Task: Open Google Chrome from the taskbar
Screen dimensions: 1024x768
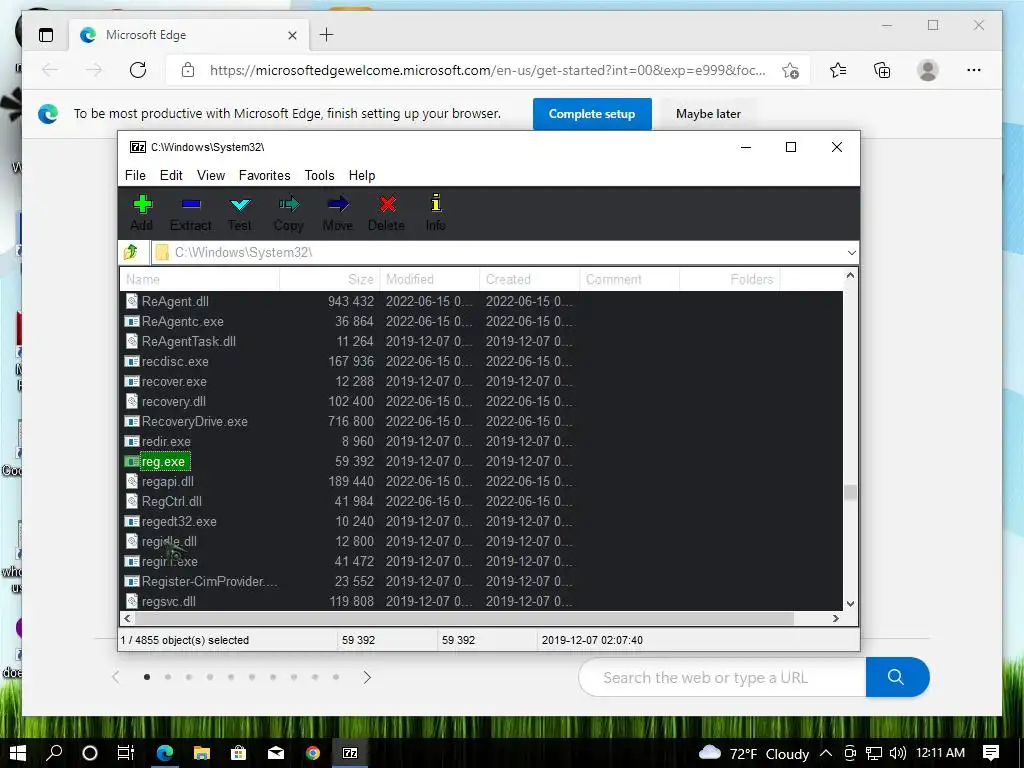Action: [x=313, y=753]
